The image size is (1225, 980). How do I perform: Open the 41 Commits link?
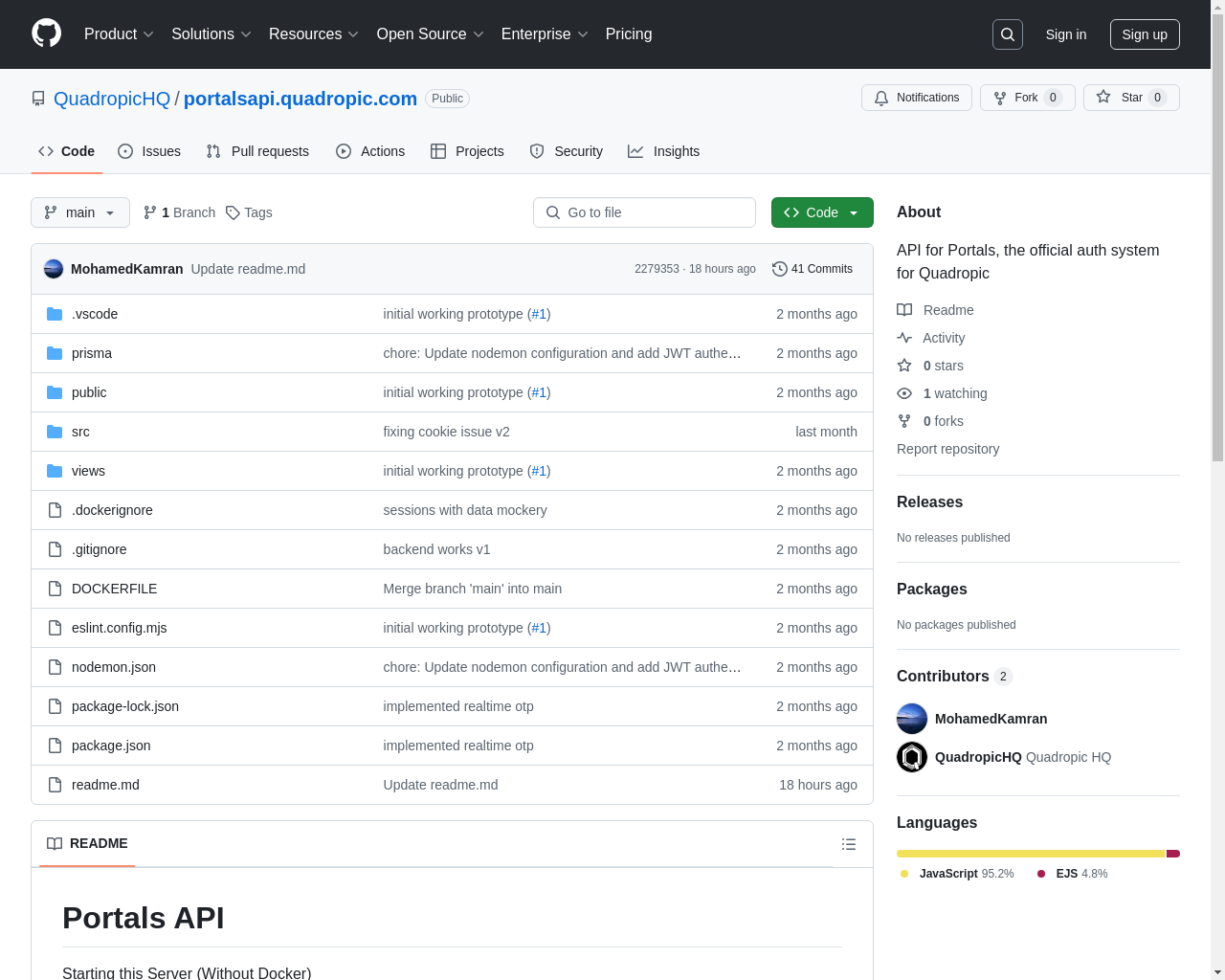tap(813, 269)
